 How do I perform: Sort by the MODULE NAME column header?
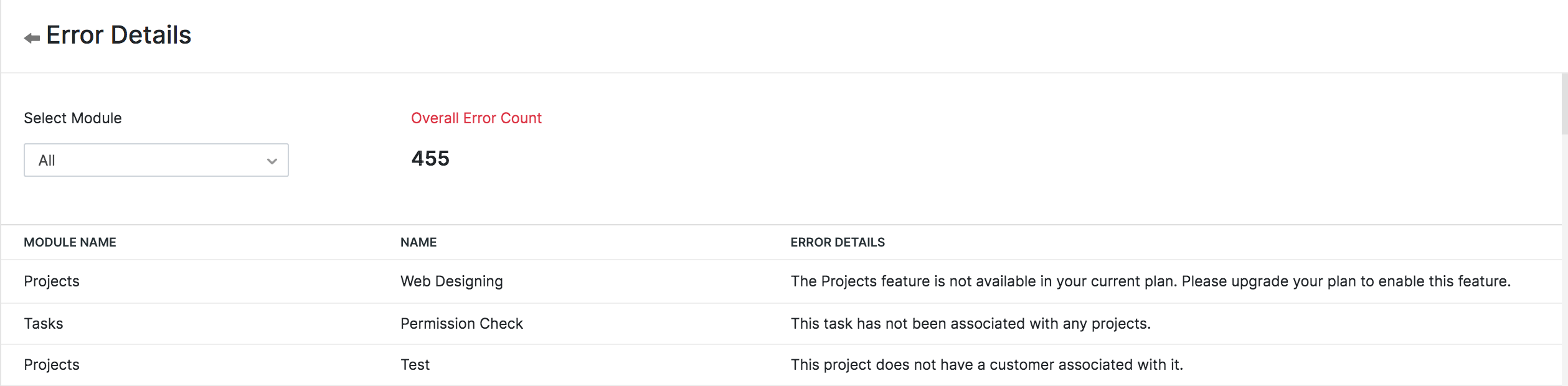point(70,242)
